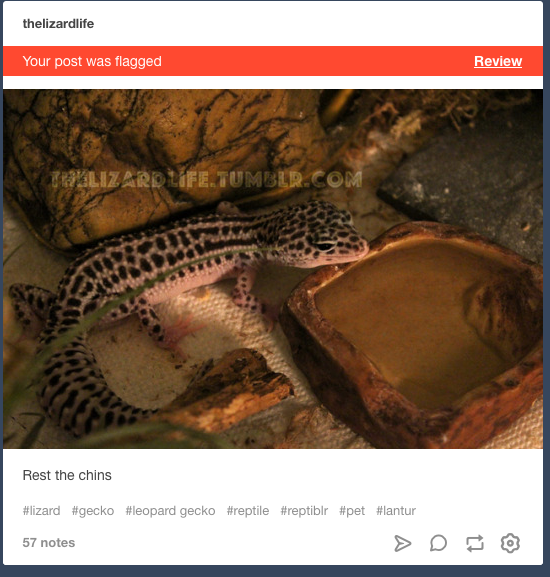Open the #lantur tag

pos(396,511)
